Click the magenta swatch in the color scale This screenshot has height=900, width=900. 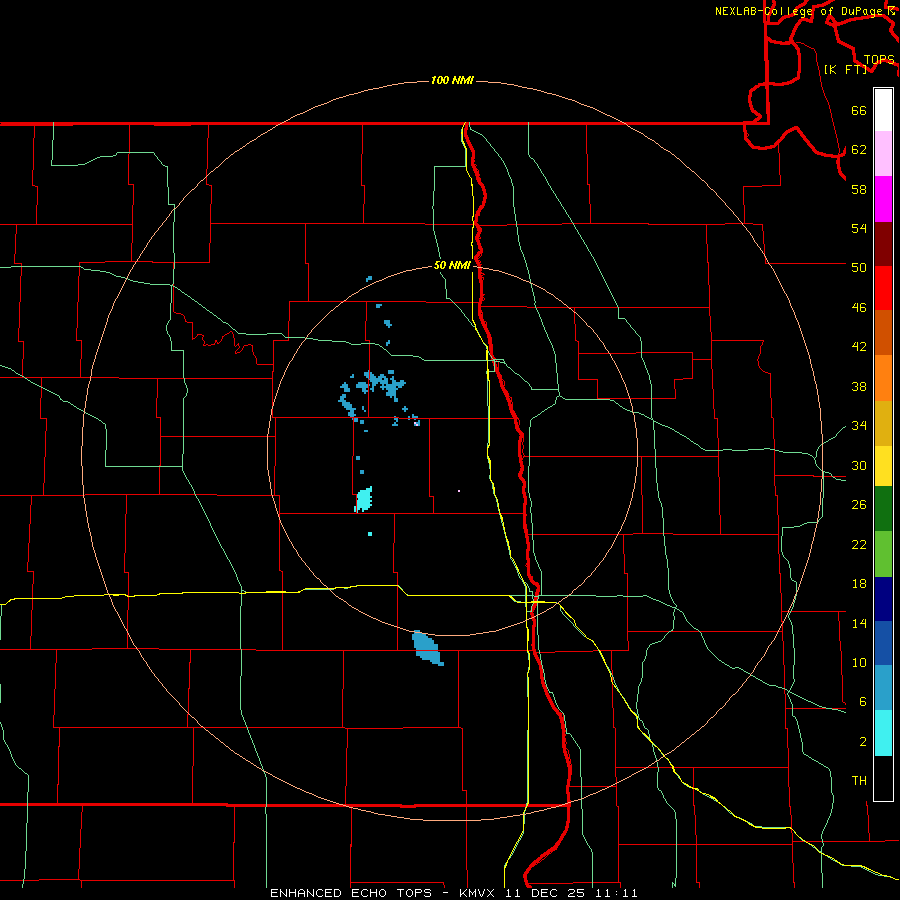883,199
